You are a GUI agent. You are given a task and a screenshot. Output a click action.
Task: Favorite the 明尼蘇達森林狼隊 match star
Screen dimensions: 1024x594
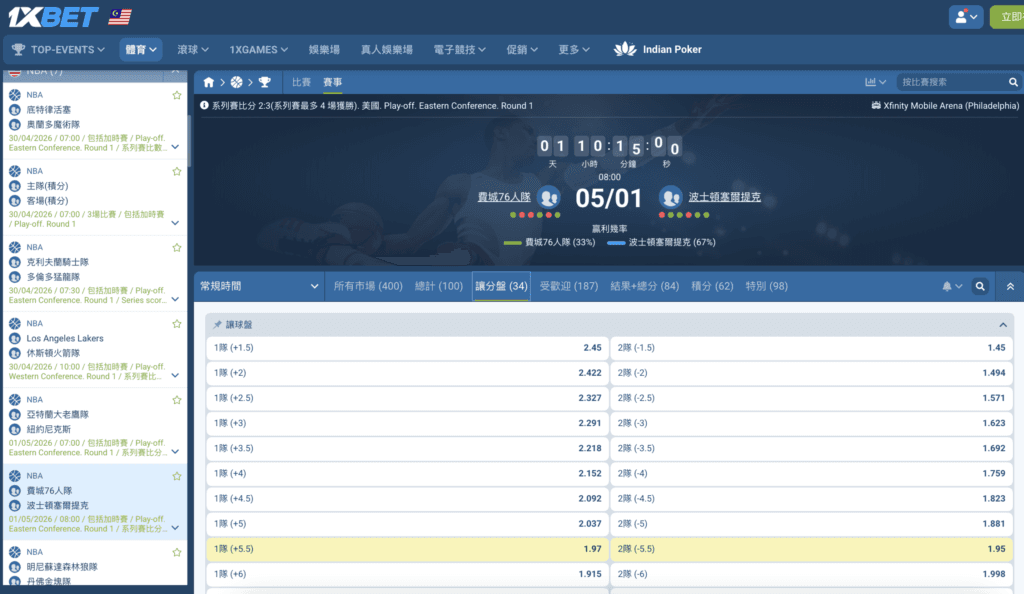tap(176, 552)
